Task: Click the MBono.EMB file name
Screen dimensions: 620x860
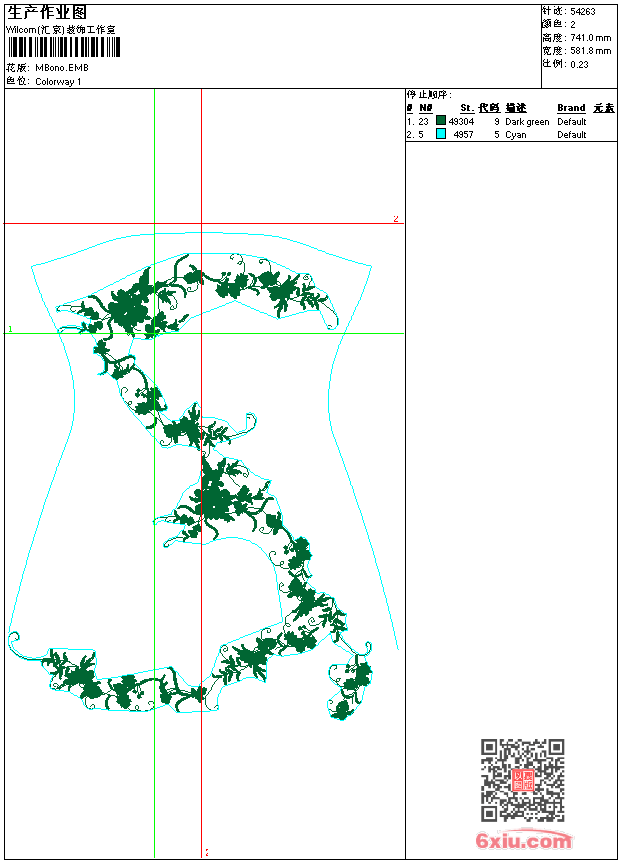Action: (62, 68)
